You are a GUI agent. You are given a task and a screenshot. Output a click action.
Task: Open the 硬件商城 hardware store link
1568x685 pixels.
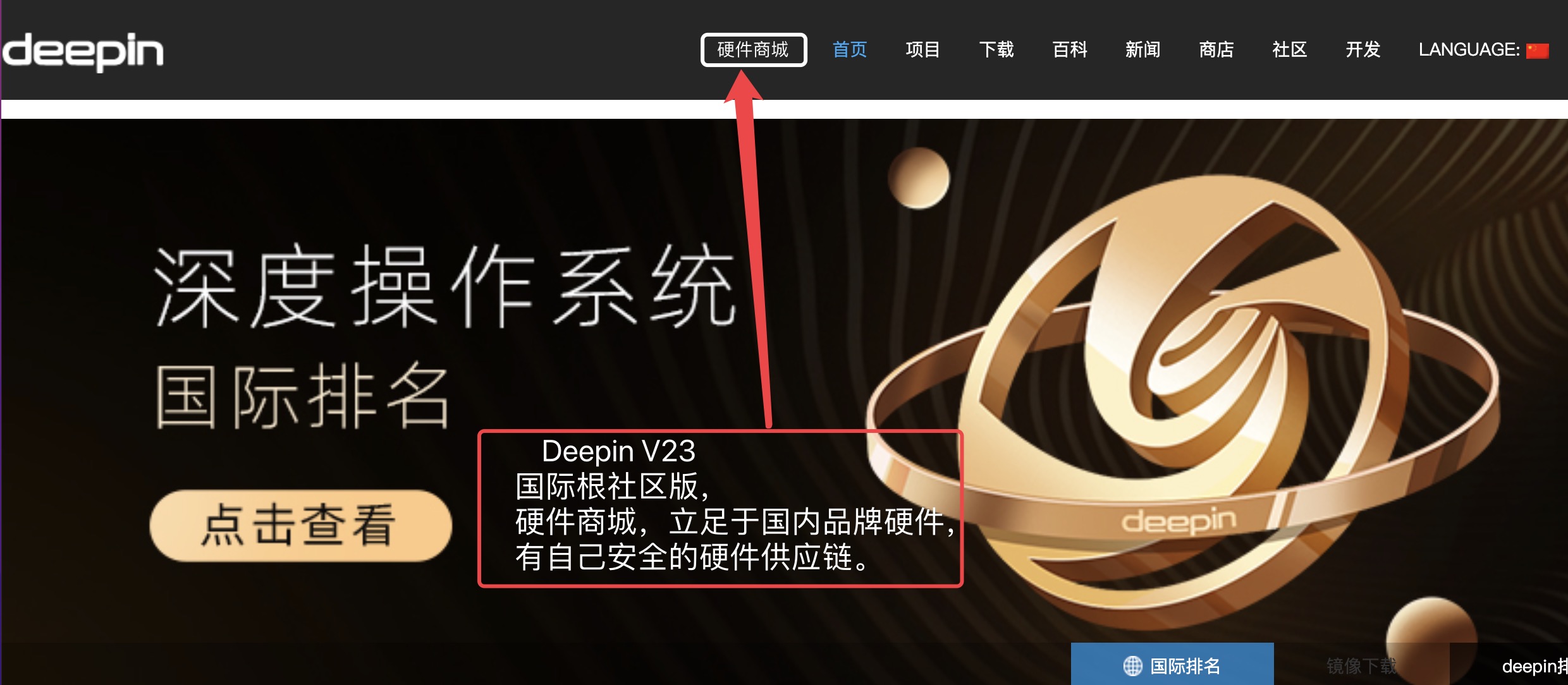coord(753,49)
